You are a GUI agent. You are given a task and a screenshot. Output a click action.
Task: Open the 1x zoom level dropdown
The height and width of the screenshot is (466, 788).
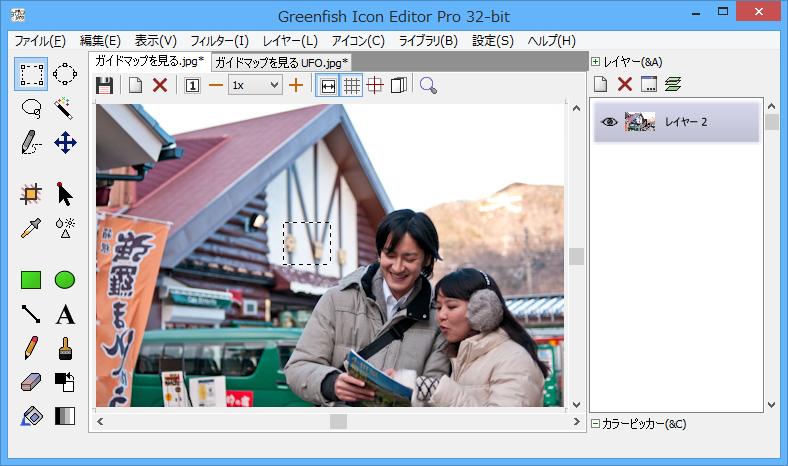click(255, 86)
